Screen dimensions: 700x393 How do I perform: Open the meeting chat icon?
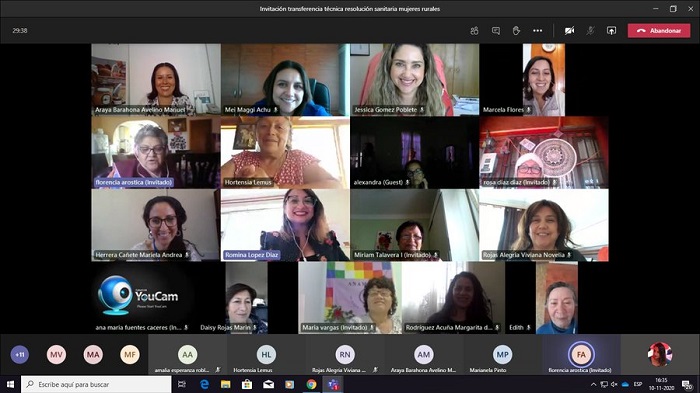(x=496, y=31)
